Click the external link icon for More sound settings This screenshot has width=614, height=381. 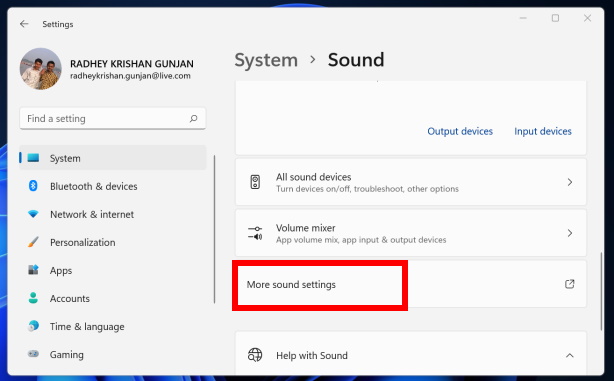(570, 284)
